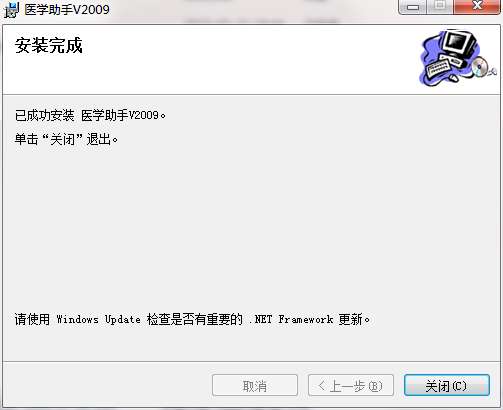The height and width of the screenshot is (410, 503).
Task: Close the window using the red X
Action: pos(477,7)
